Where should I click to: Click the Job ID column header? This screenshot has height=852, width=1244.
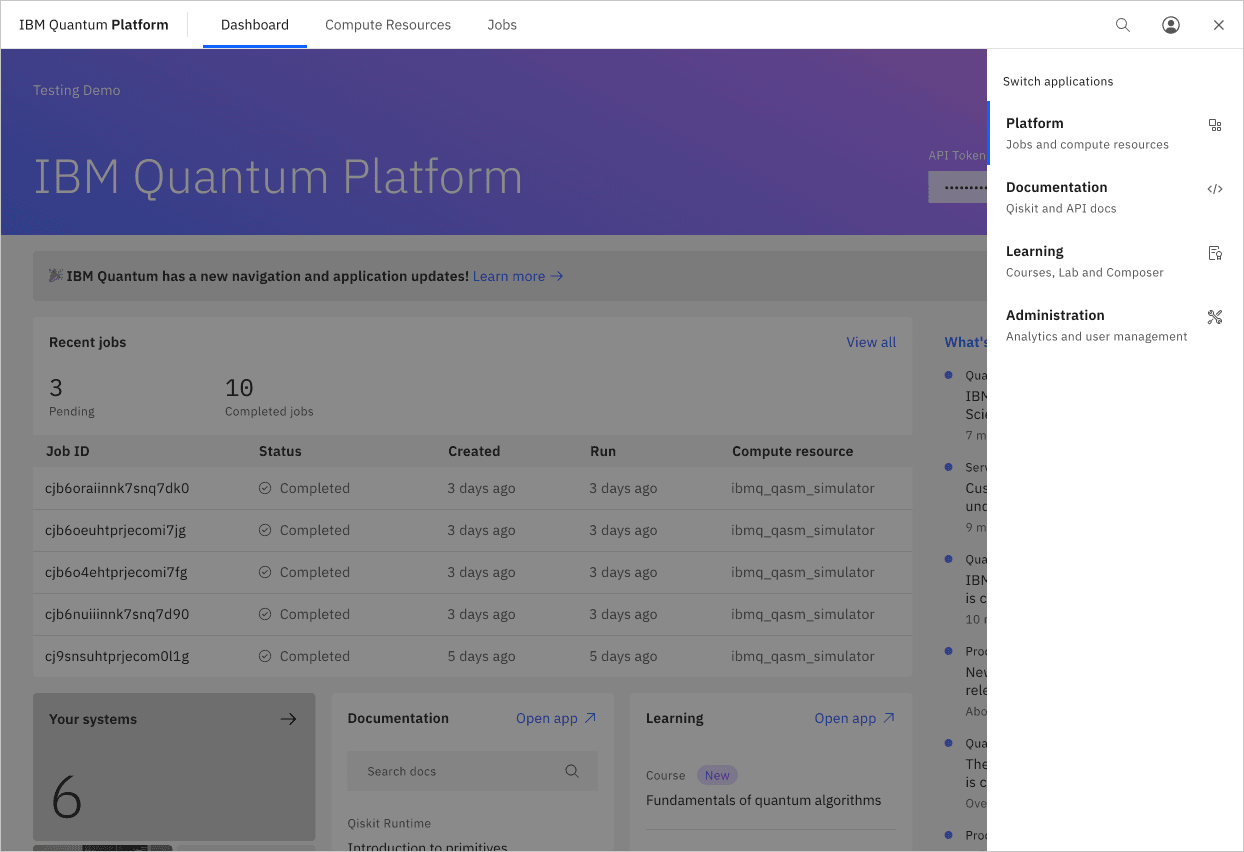coord(68,451)
